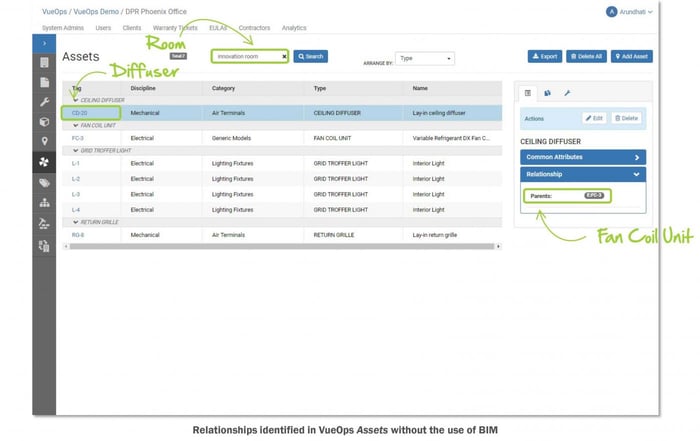Open the documents page icon in the sidebar
This screenshot has width=700, height=441.
click(x=44, y=82)
